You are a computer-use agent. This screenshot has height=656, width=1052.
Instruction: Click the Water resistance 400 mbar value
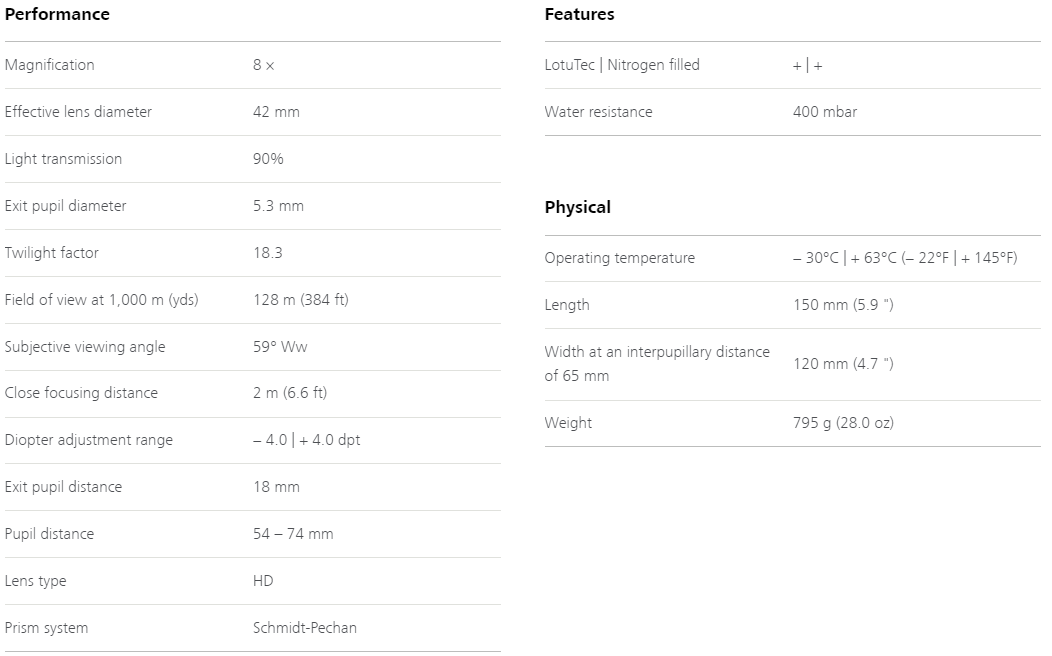825,112
